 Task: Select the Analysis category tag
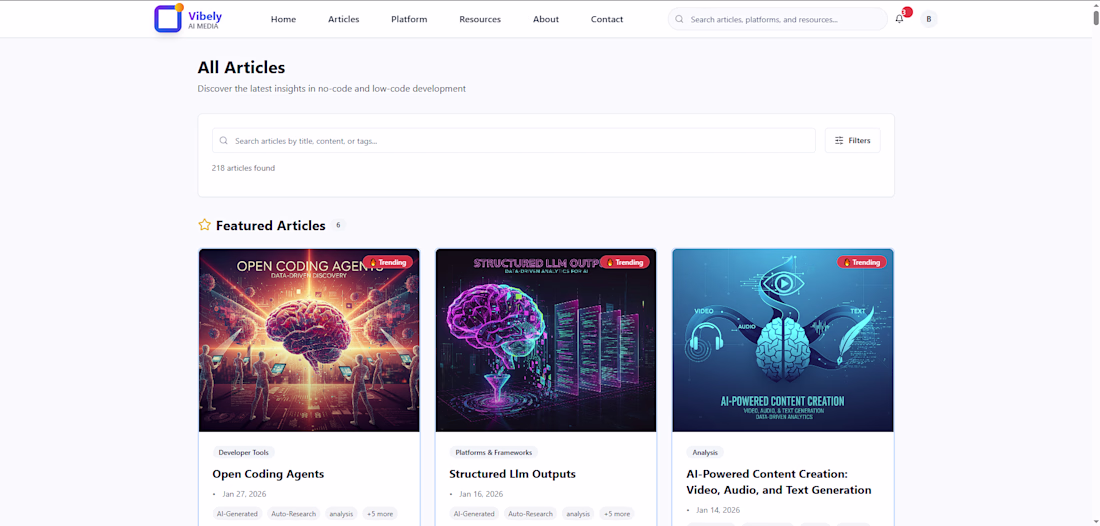click(705, 452)
